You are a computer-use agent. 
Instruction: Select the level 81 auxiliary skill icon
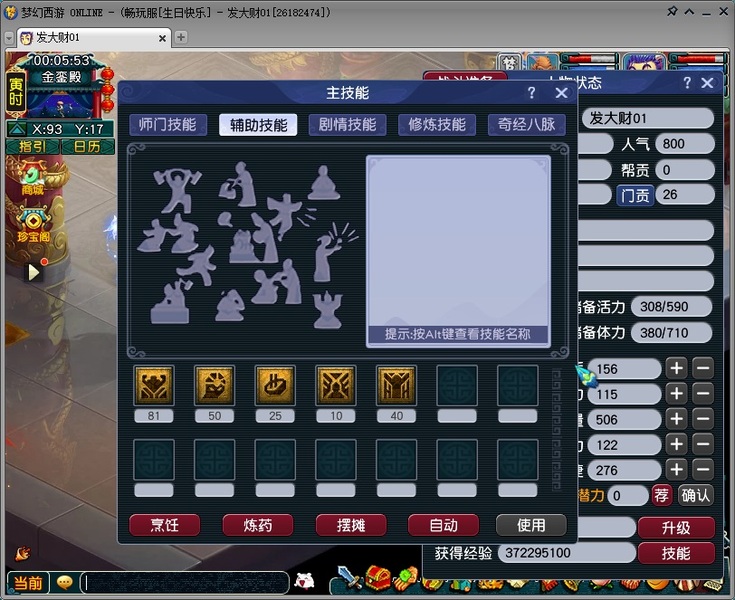click(154, 385)
